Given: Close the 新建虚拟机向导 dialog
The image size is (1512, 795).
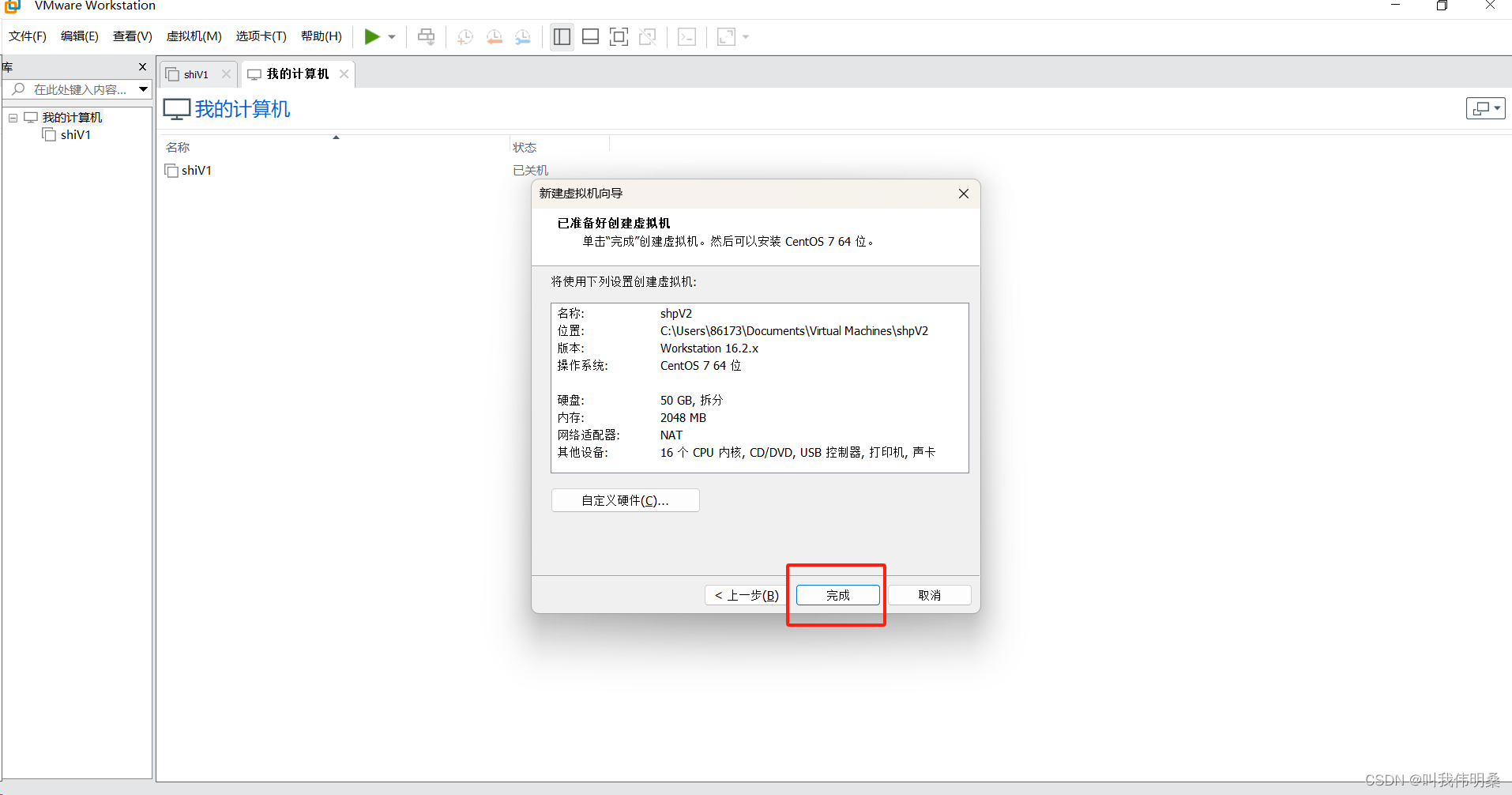Looking at the screenshot, I should (964, 194).
